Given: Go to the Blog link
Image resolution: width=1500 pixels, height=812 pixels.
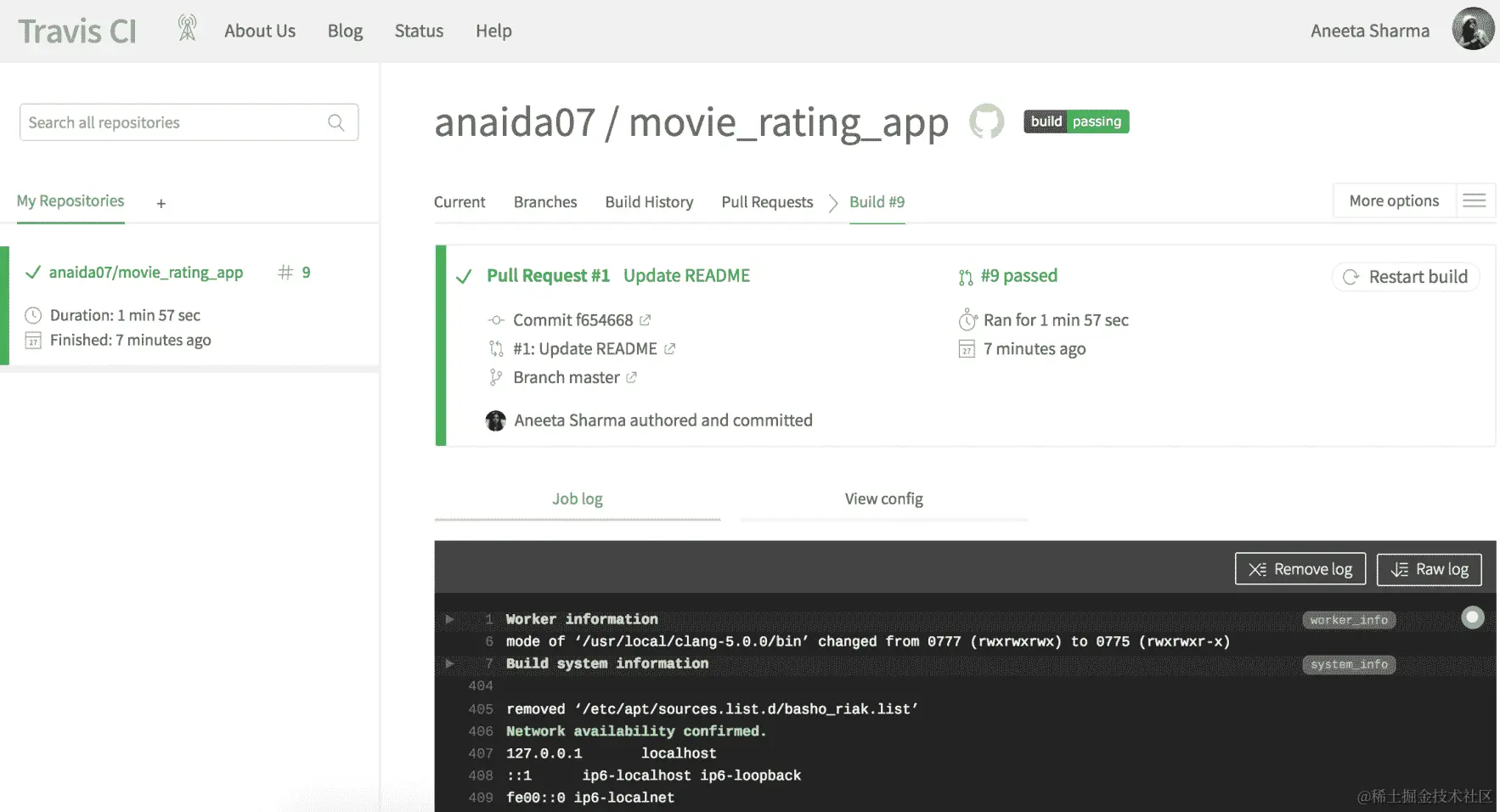Looking at the screenshot, I should (x=345, y=31).
